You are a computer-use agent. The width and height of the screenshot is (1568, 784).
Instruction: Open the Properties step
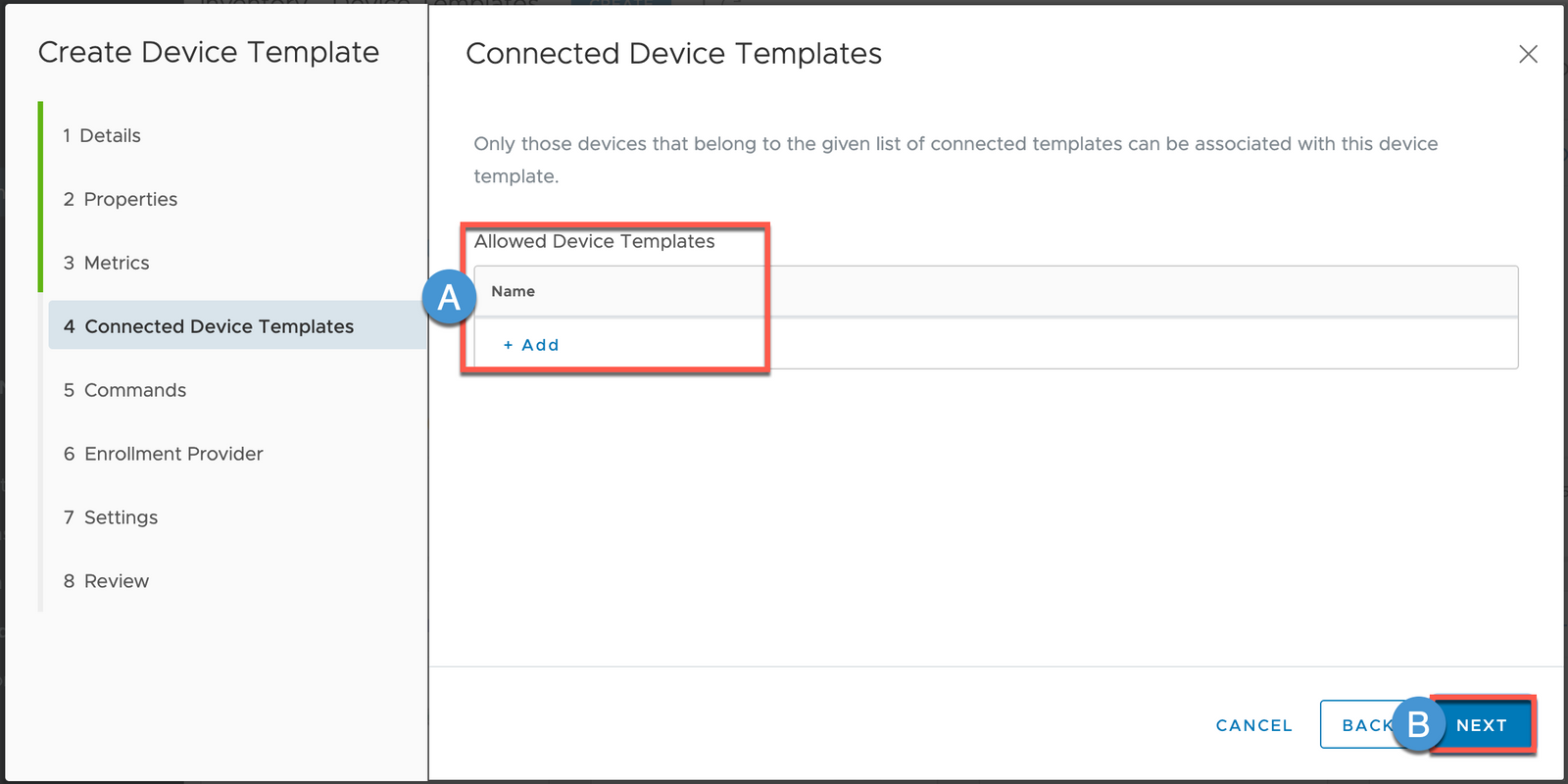click(x=121, y=199)
